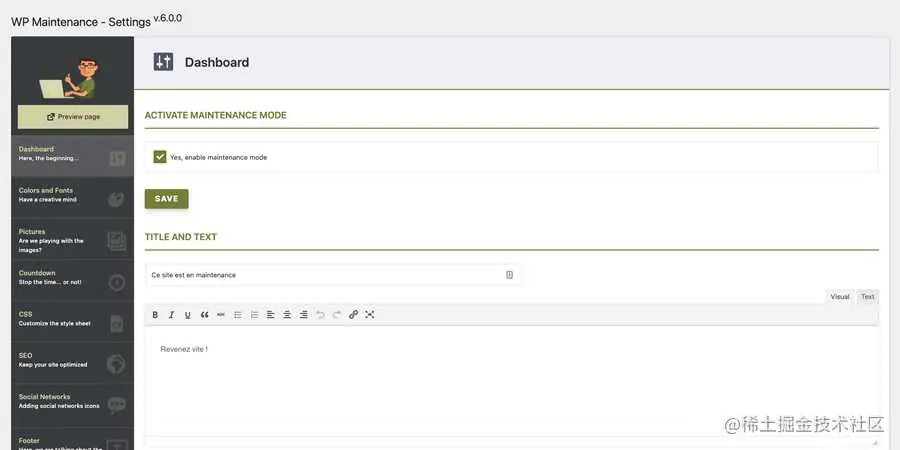Align editor text right

[x=304, y=315]
